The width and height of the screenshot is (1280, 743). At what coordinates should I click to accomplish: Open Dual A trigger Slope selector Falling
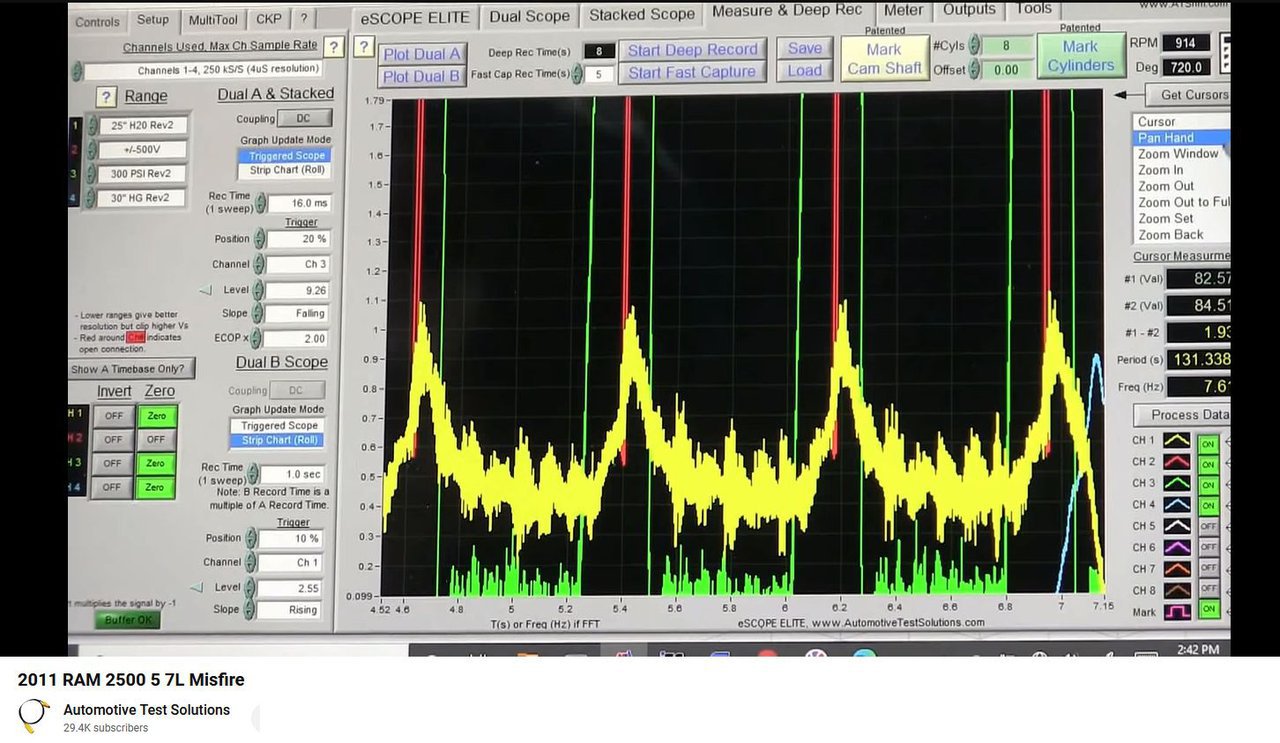298,314
